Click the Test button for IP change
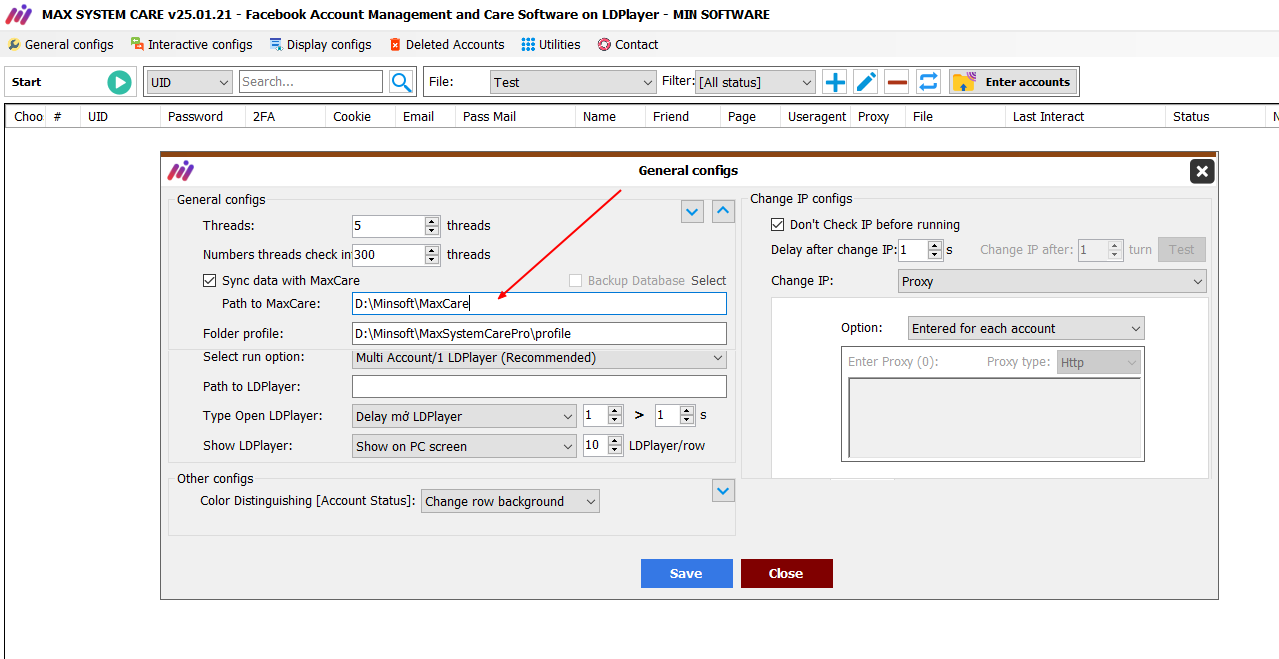This screenshot has width=1279, height=659. [1182, 250]
